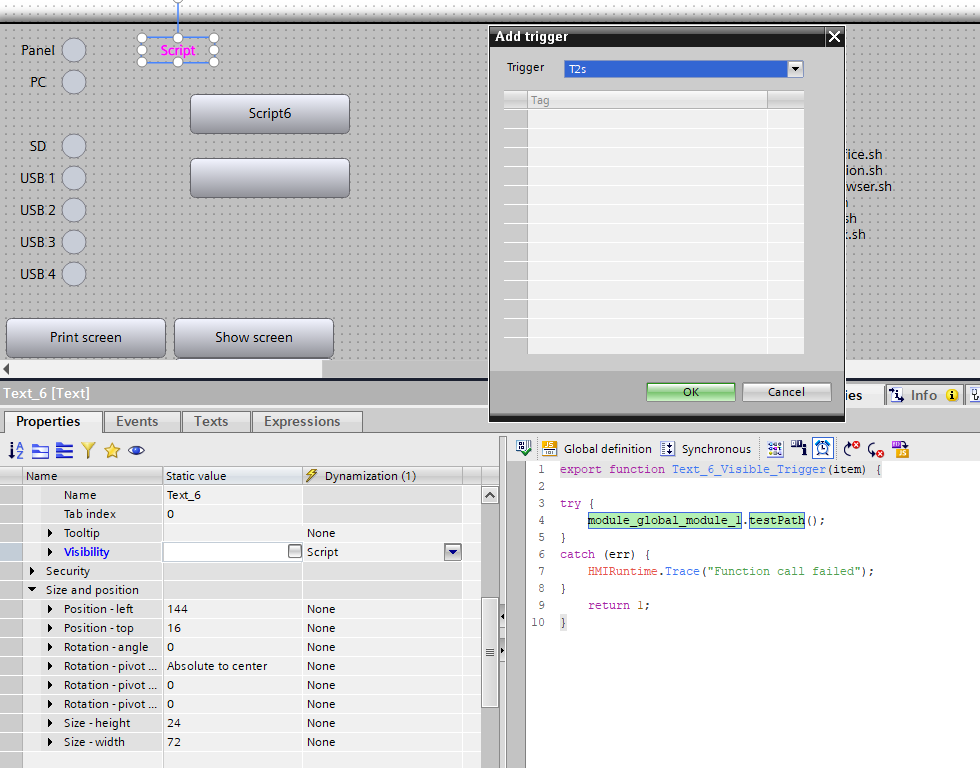Click the alphabetical sort icon in Properties

click(x=16, y=450)
